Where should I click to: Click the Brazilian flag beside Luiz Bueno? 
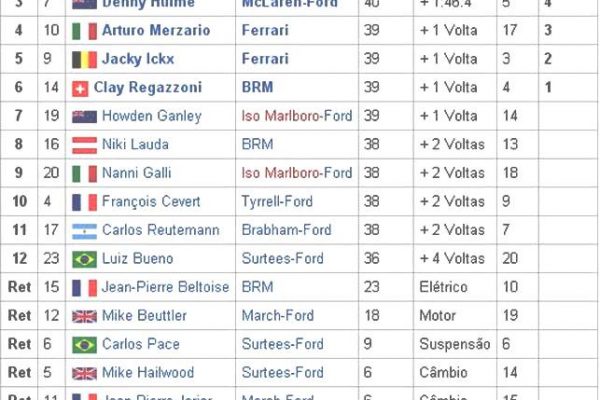[x=85, y=260]
